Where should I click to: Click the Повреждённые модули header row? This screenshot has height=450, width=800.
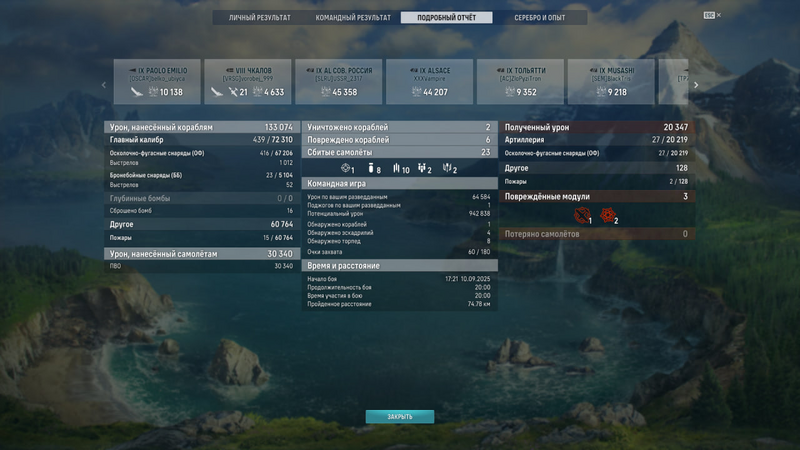[597, 196]
